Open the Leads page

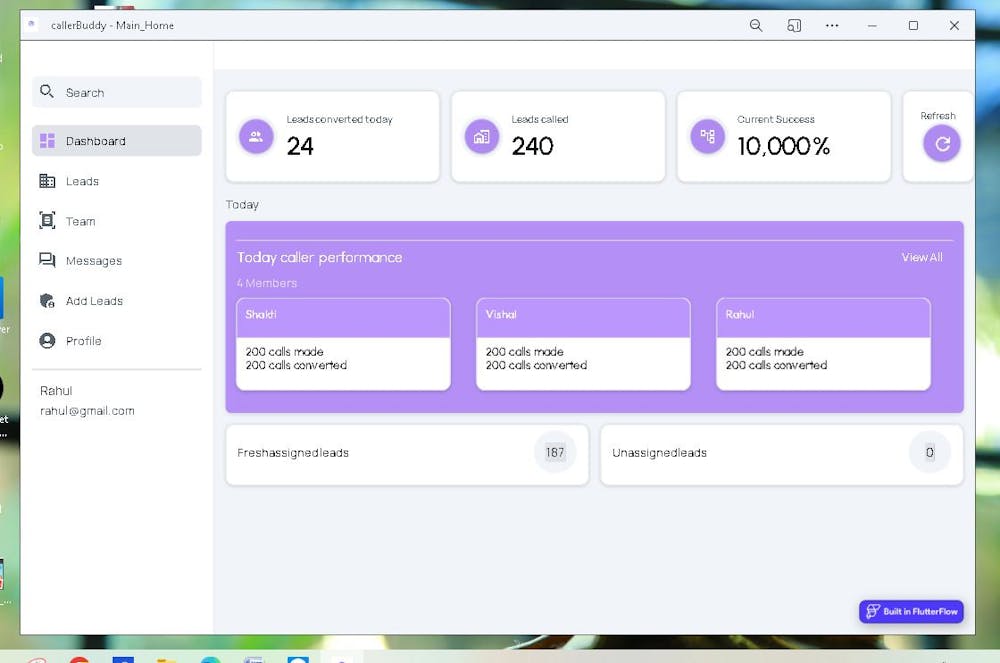pyautogui.click(x=117, y=181)
